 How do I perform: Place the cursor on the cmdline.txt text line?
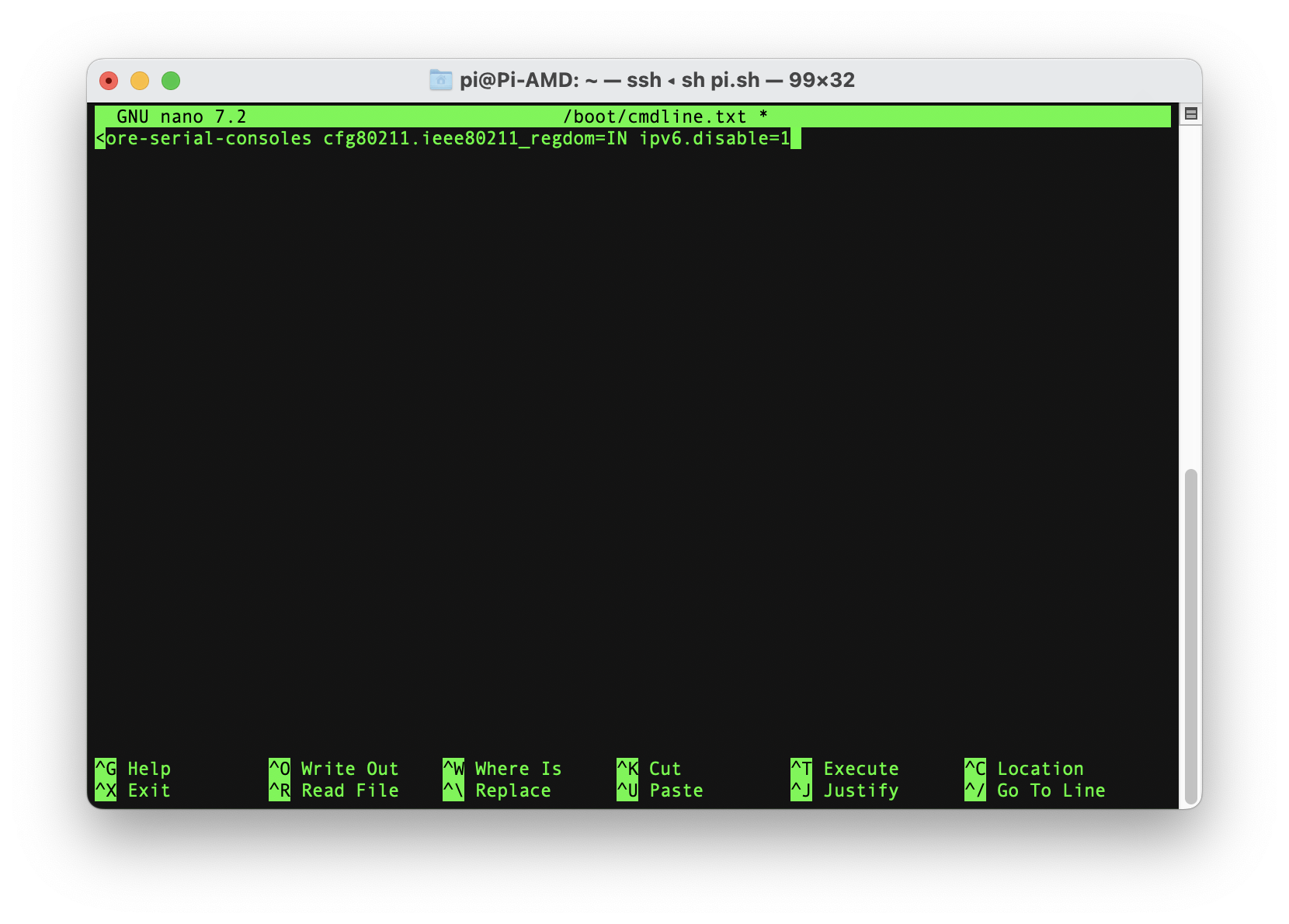click(x=446, y=138)
